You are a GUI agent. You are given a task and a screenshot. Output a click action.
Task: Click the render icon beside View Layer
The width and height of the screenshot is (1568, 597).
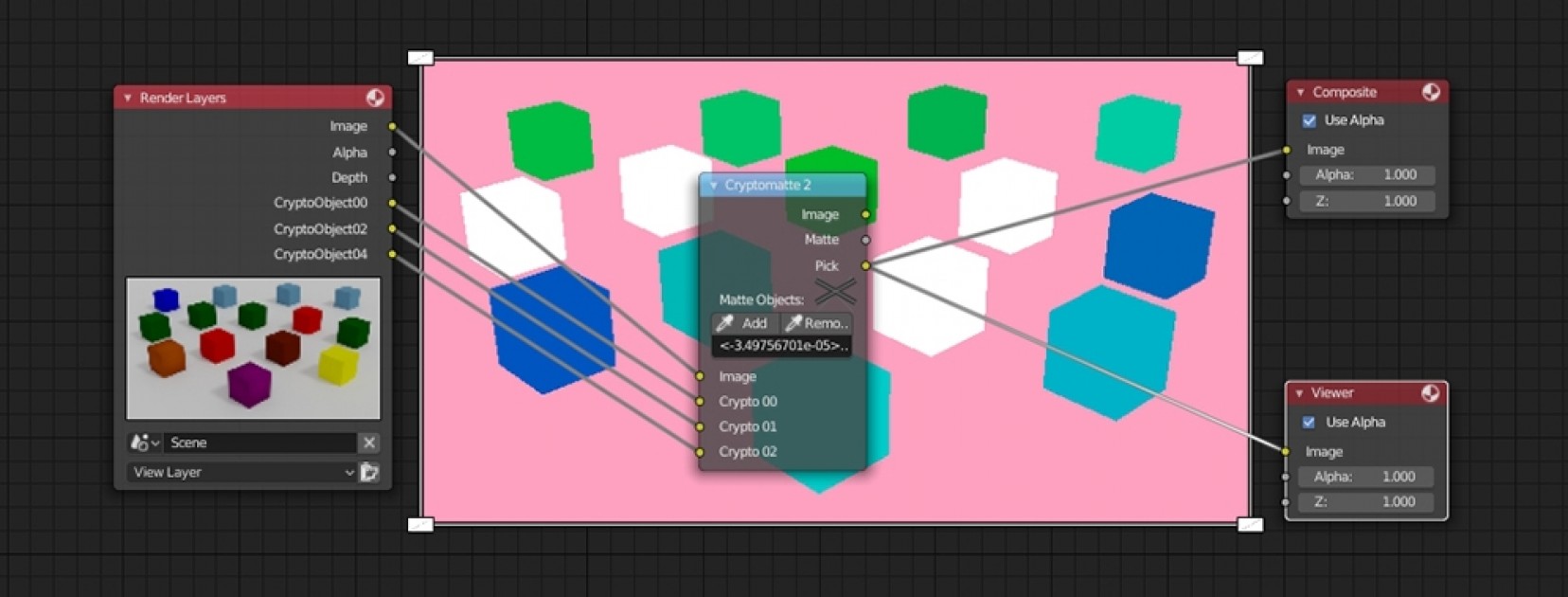[369, 472]
